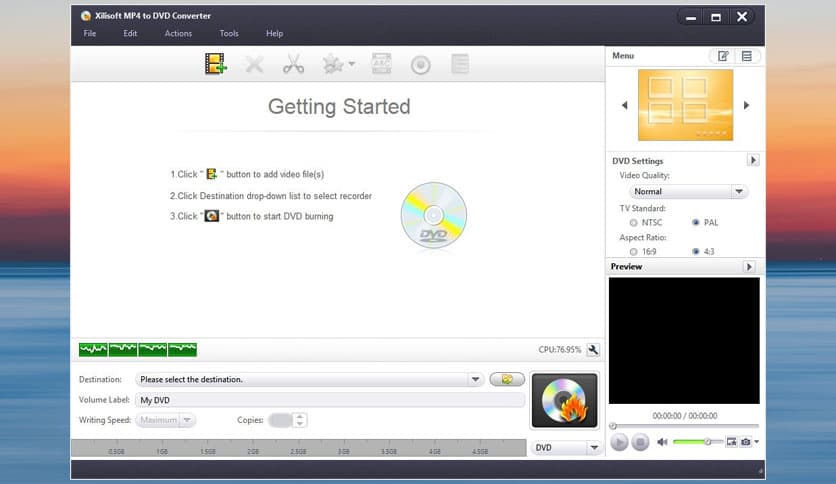Minimize the converter window
Screen dimensions: 836x484
point(691,18)
